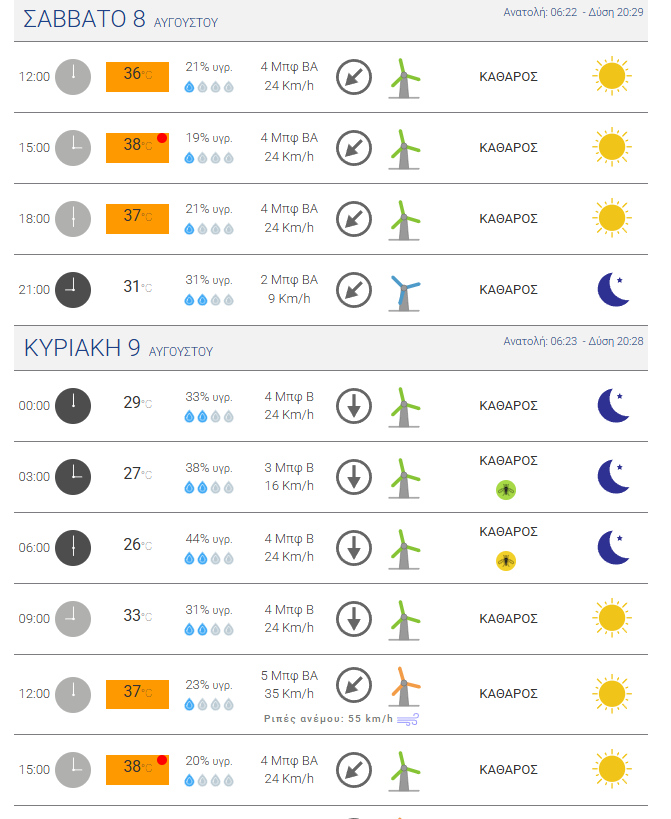
Task: Click the grey clock icon at Saturday 18:00
Action: coord(73,219)
